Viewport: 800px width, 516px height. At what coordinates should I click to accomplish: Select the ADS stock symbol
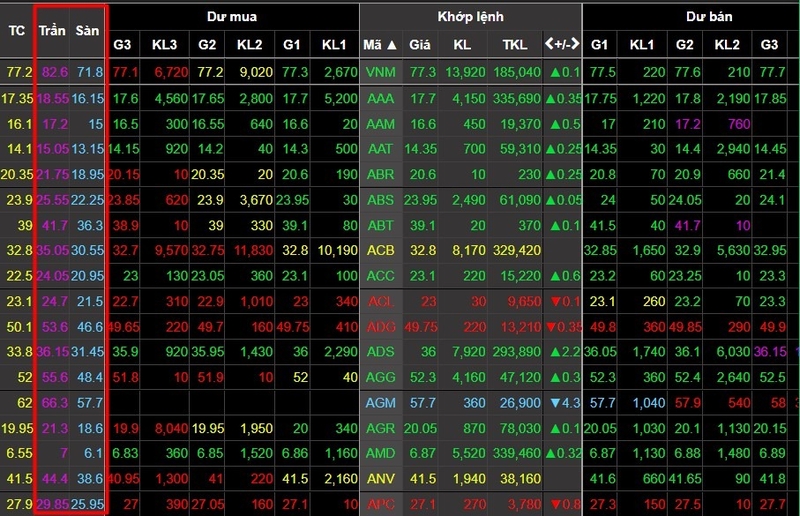click(x=381, y=352)
